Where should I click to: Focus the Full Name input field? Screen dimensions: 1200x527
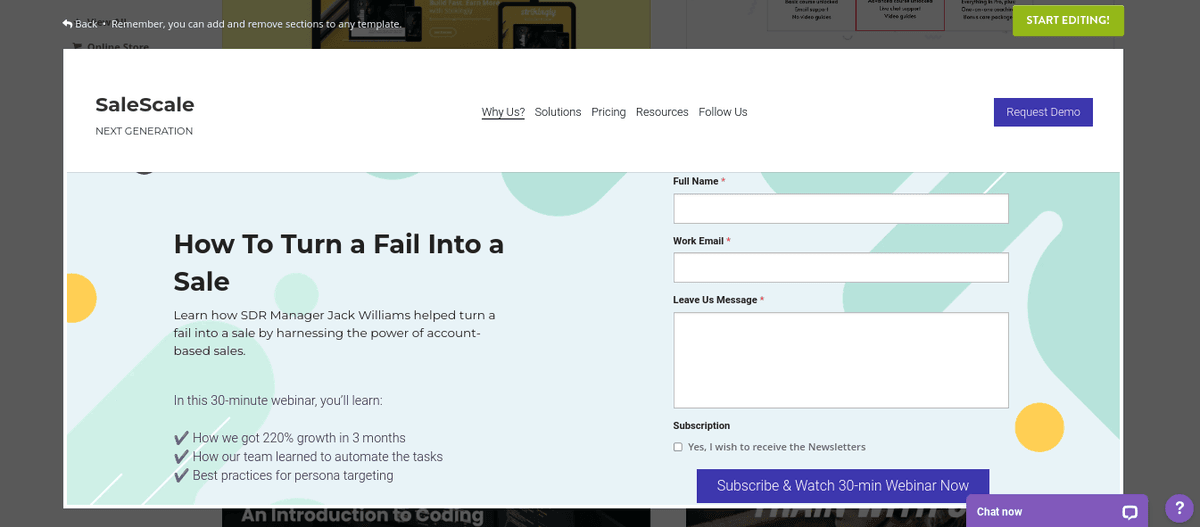click(x=841, y=209)
